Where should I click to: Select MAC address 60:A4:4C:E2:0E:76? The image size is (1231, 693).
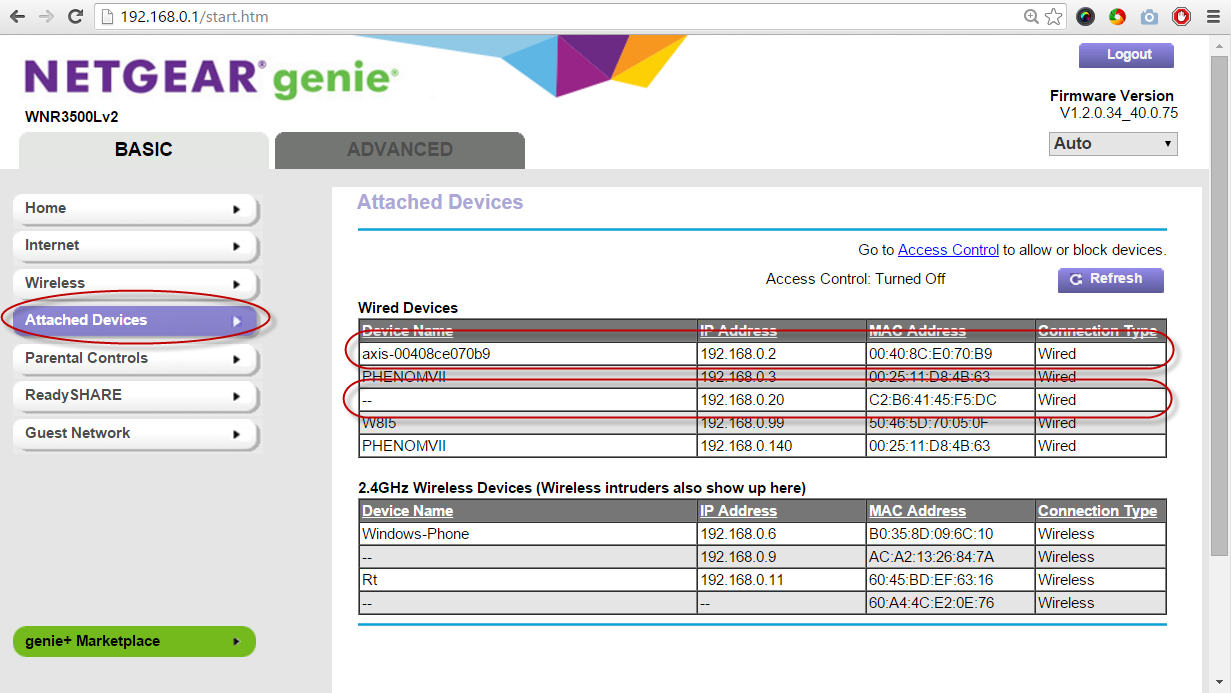point(931,603)
